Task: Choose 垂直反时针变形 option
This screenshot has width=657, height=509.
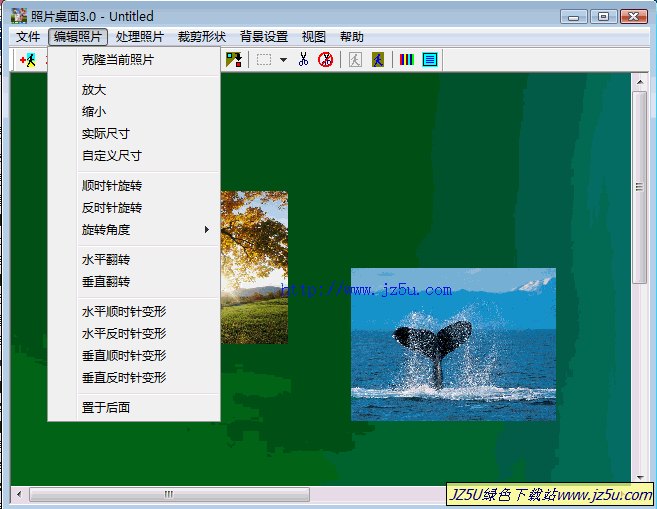Action: click(x=134, y=377)
